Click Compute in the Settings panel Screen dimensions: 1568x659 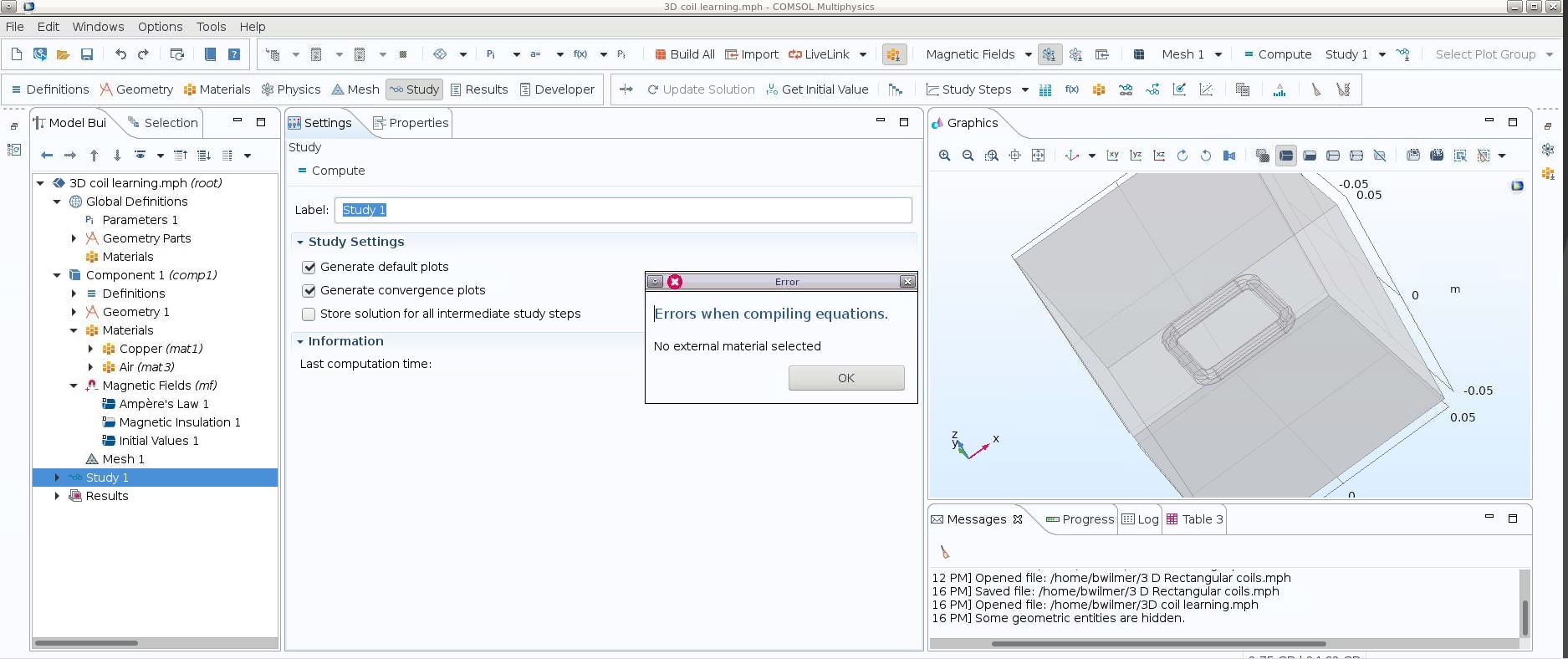(331, 171)
